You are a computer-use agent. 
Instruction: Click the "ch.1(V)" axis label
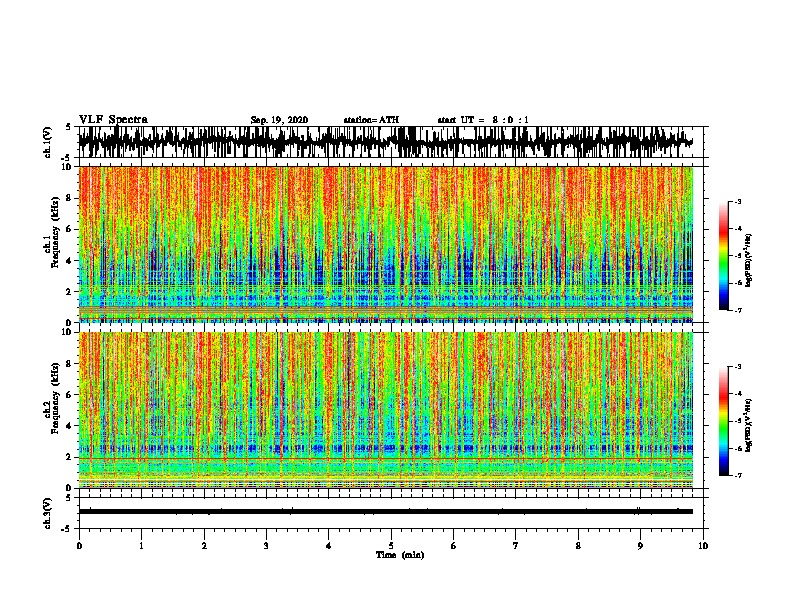click(47, 142)
